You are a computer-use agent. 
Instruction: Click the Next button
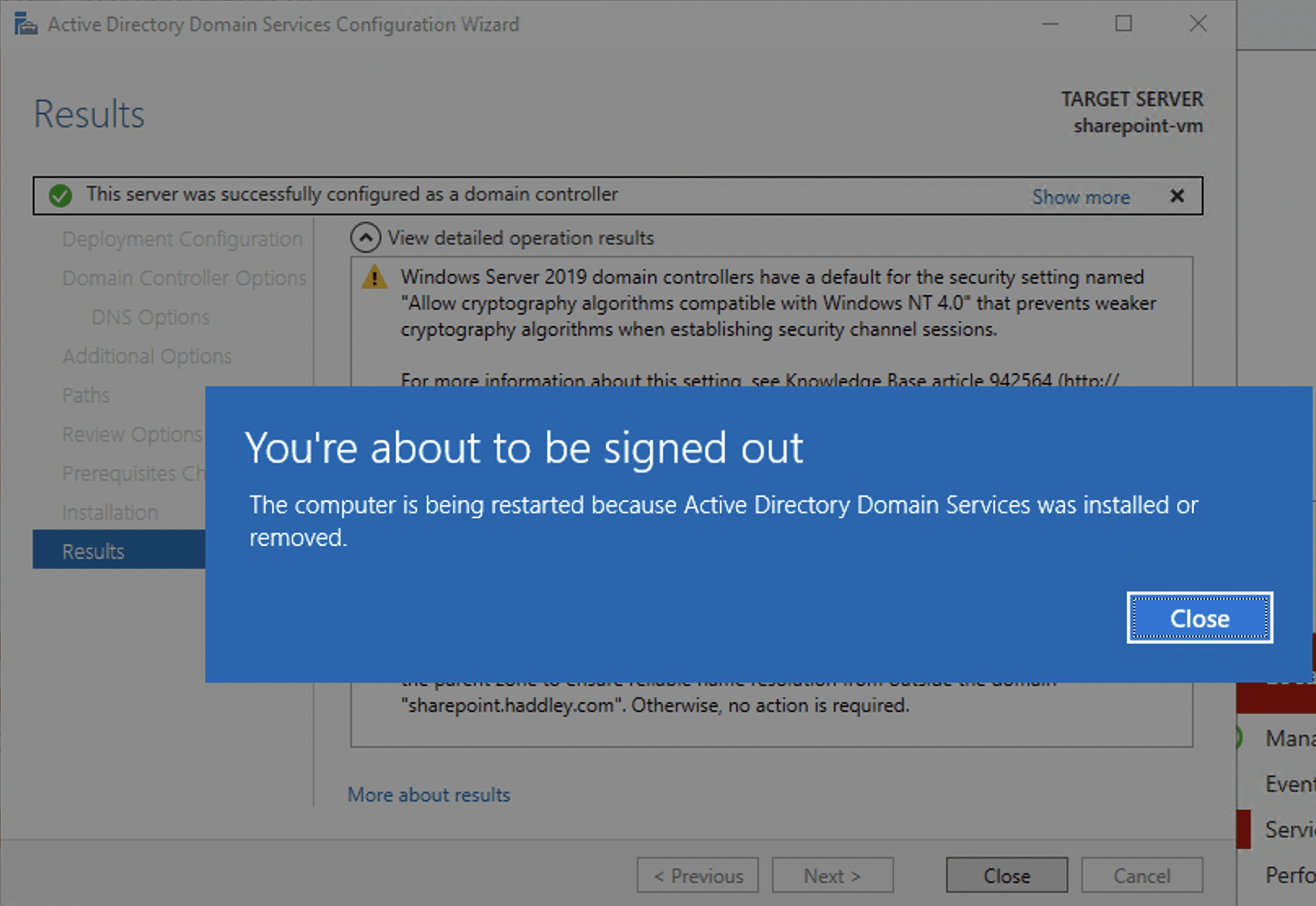832,875
